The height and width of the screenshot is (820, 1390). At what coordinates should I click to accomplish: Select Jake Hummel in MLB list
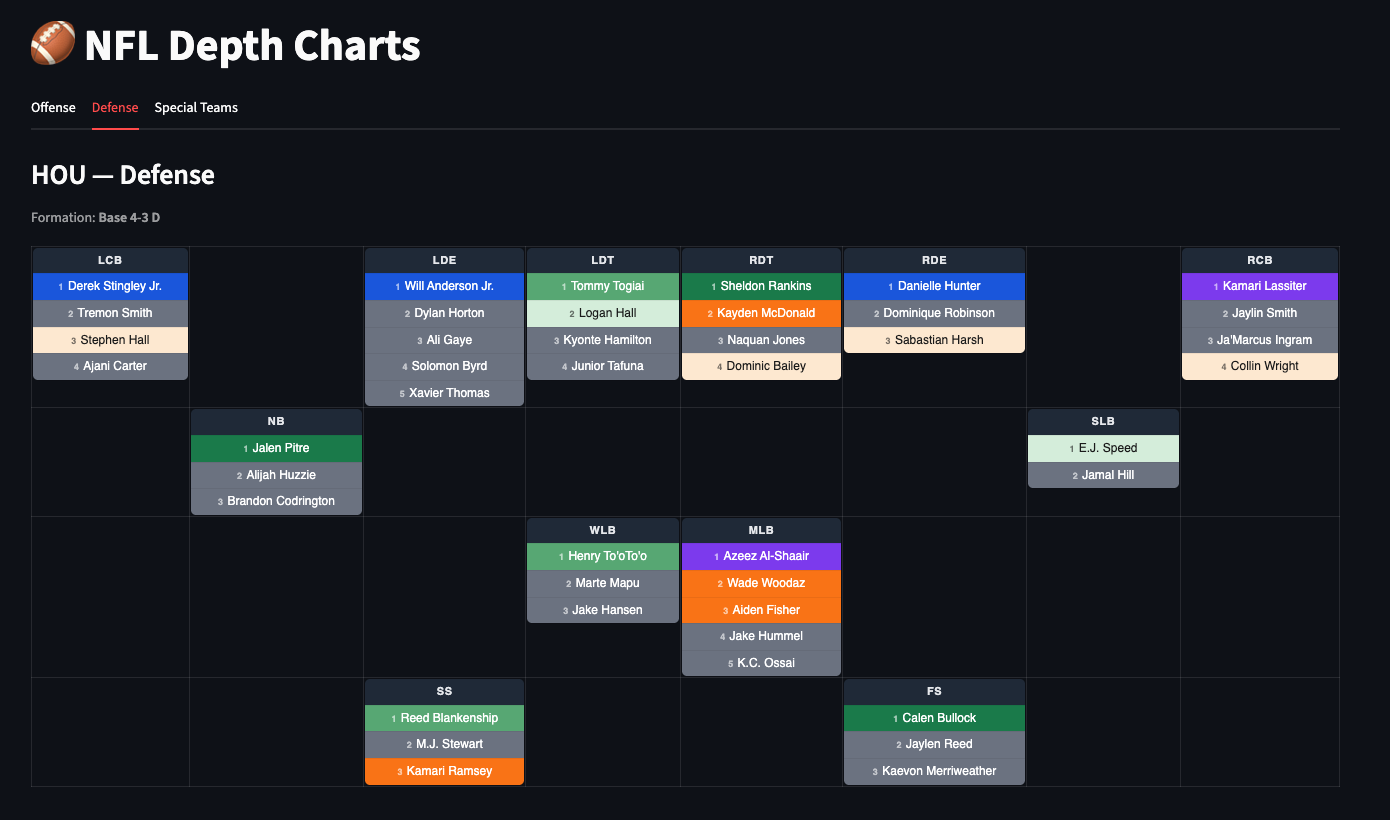click(761, 636)
